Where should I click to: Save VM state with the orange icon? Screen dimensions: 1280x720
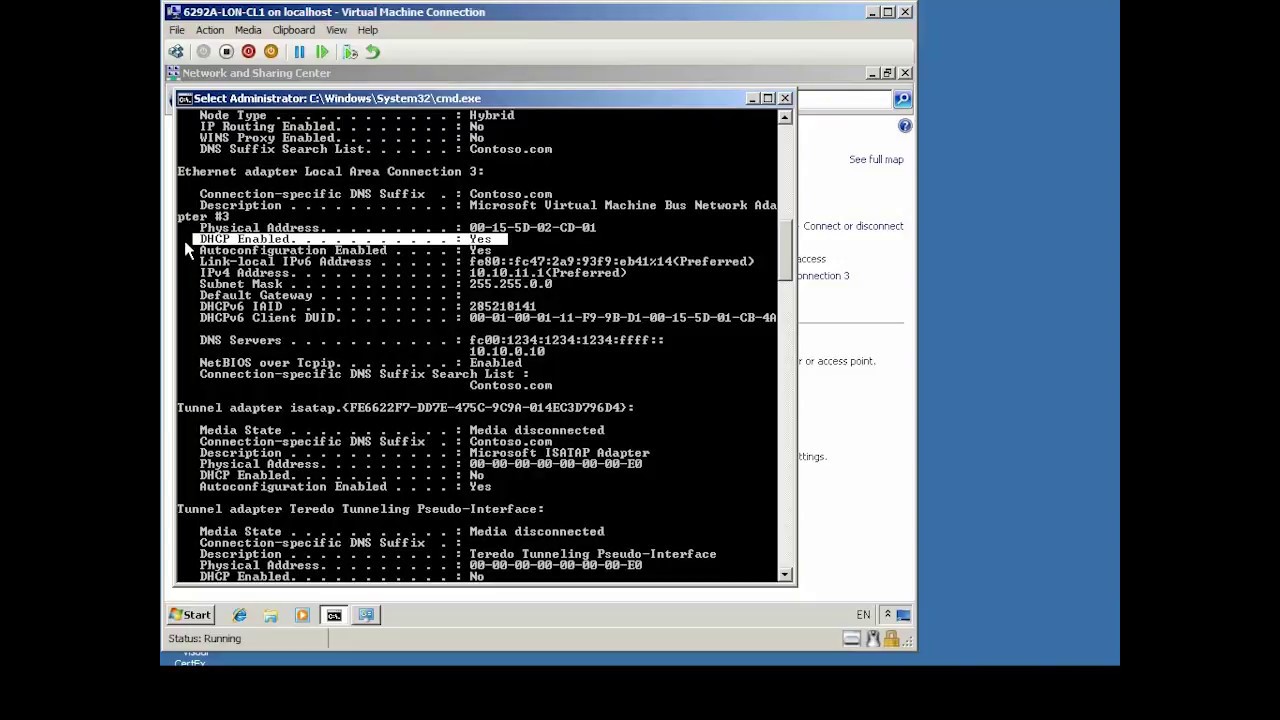point(271,52)
